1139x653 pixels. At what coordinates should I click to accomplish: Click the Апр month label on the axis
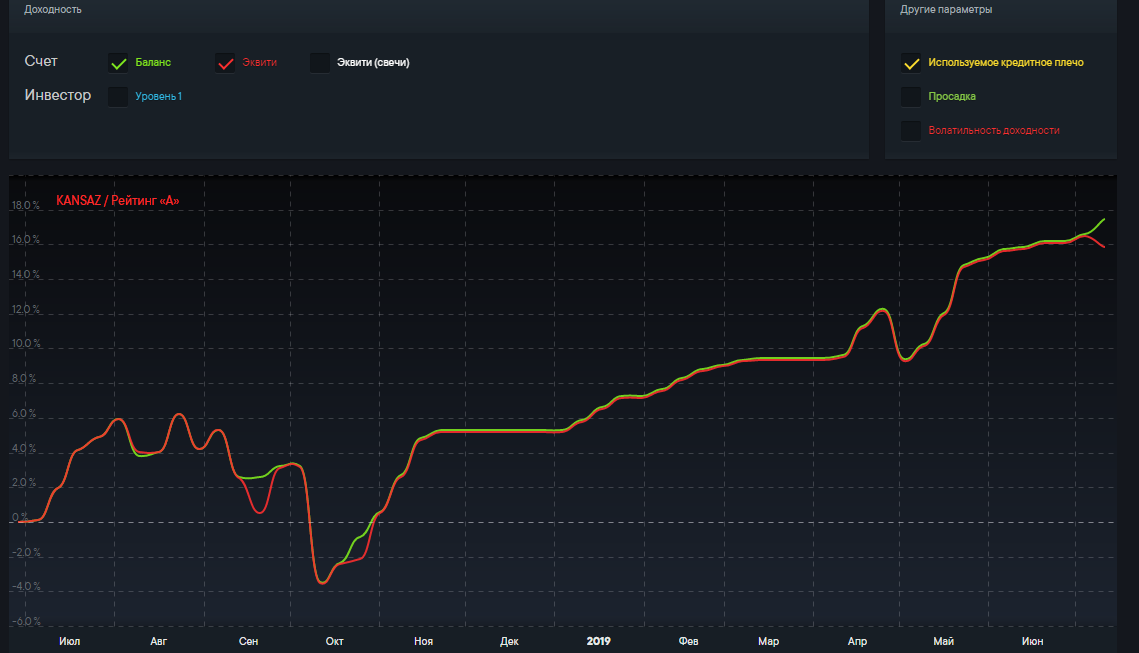[857, 641]
